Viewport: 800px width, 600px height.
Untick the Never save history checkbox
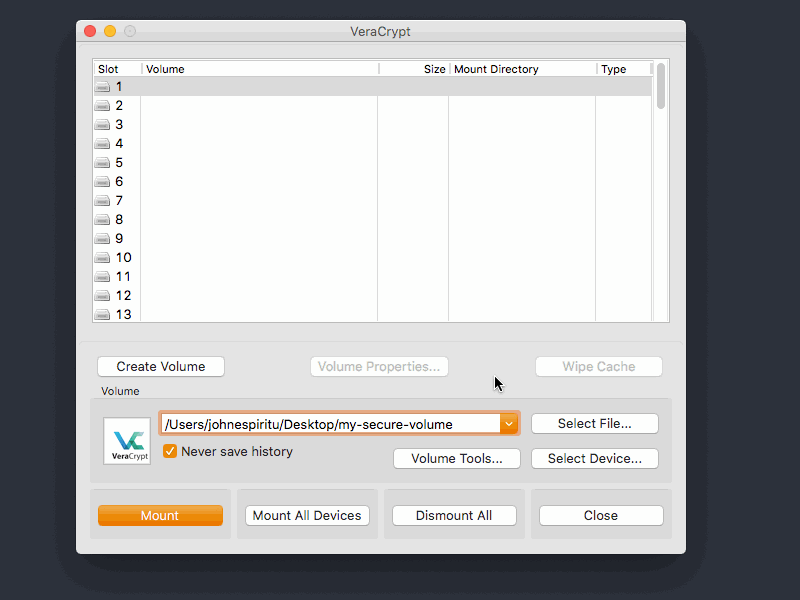(x=170, y=452)
